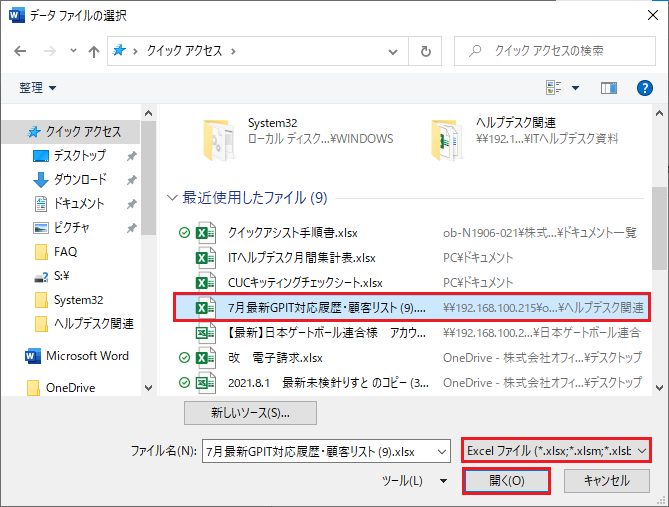Select Microsoft Word in the sidebar

86,356
